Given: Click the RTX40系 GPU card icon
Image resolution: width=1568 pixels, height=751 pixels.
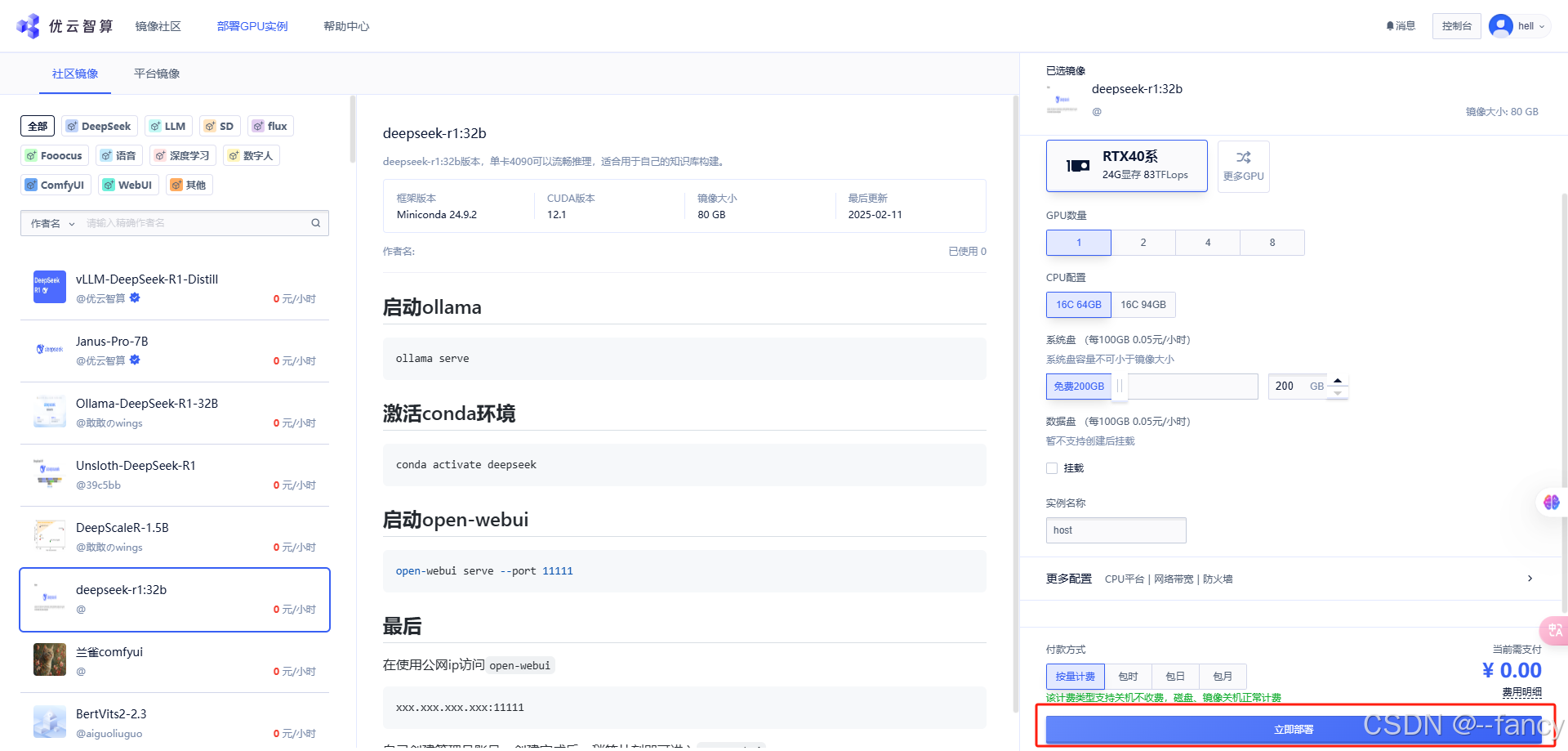Looking at the screenshot, I should pos(1078,166).
